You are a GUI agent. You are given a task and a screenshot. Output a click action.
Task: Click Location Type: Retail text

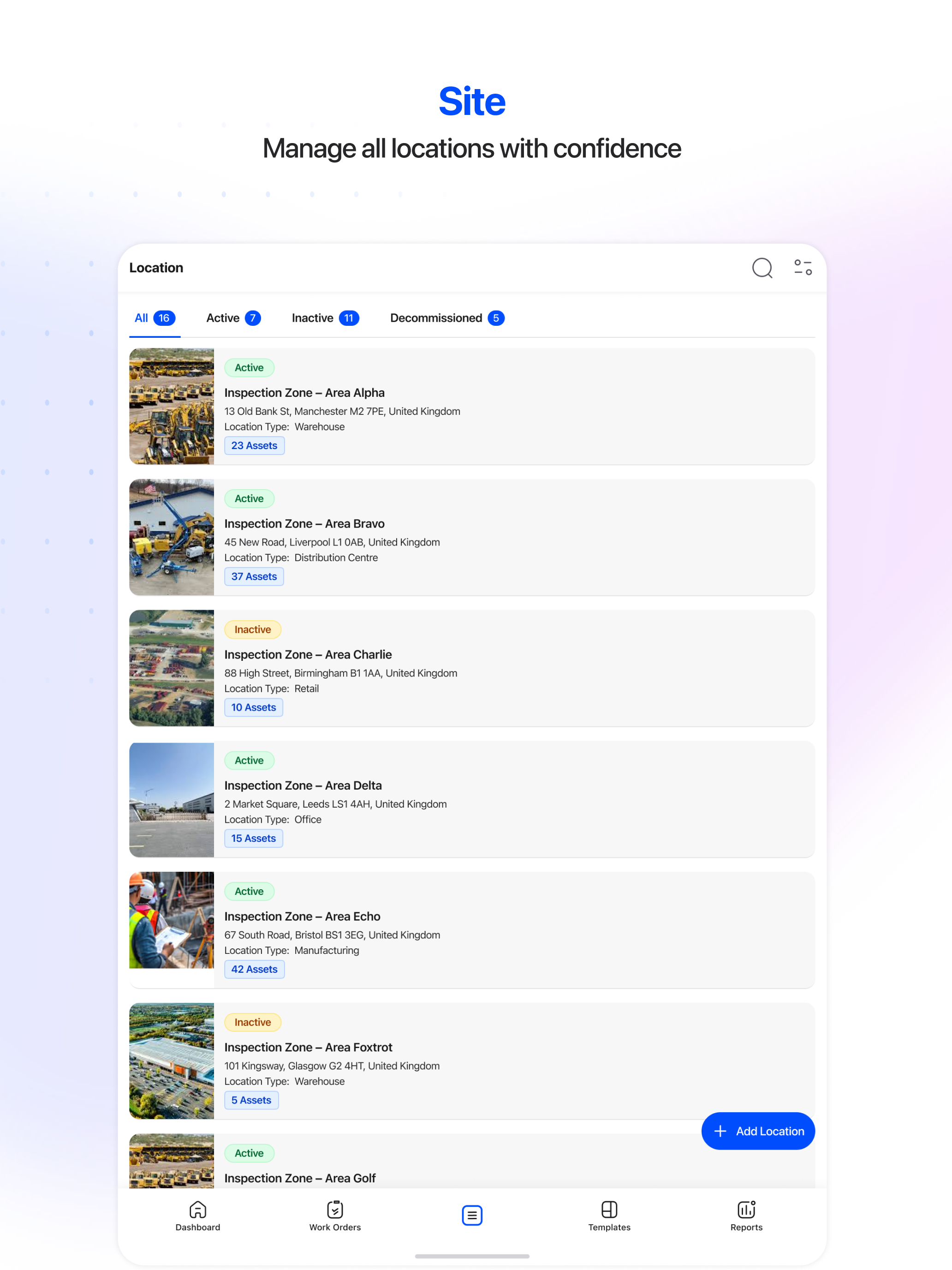tap(271, 689)
